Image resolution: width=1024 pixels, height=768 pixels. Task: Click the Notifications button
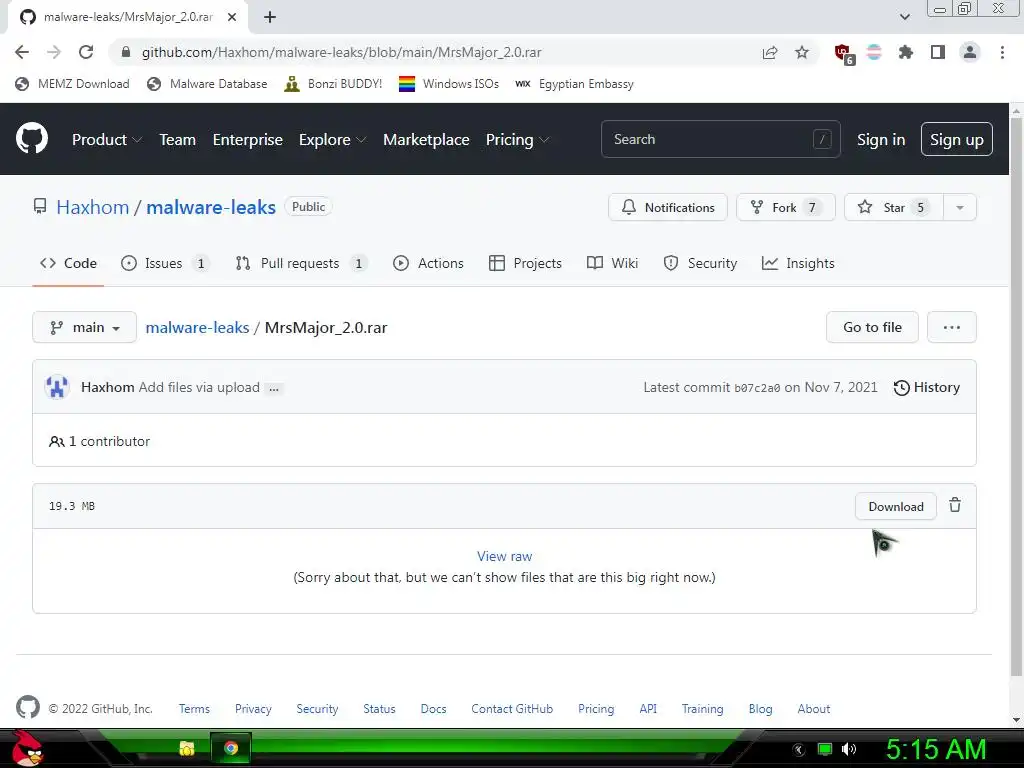click(667, 208)
